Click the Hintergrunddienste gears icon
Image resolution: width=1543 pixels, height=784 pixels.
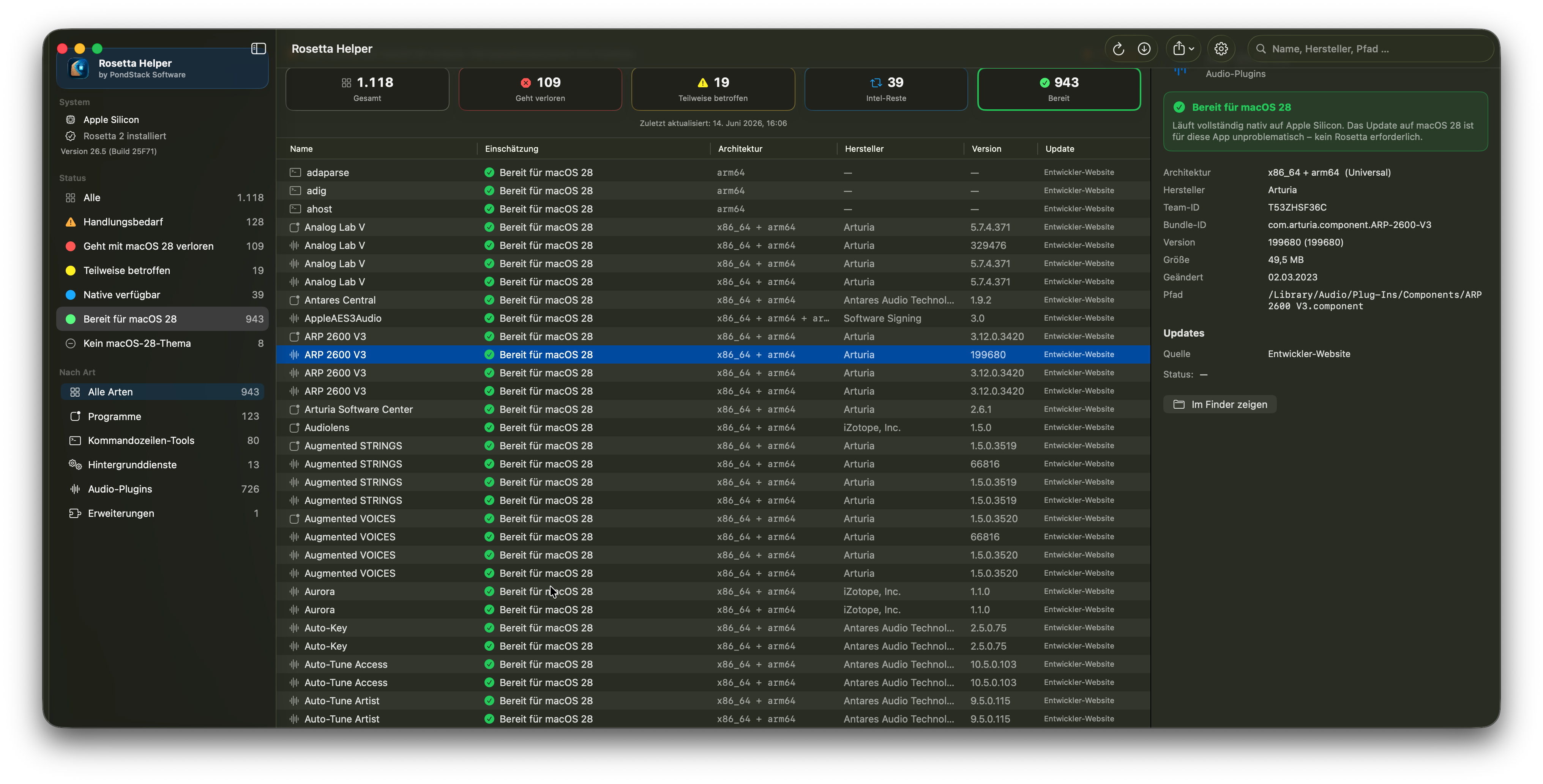(75, 465)
